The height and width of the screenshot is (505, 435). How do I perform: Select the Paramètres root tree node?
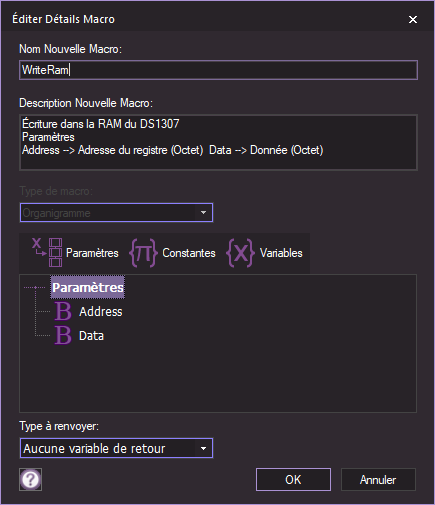88,287
